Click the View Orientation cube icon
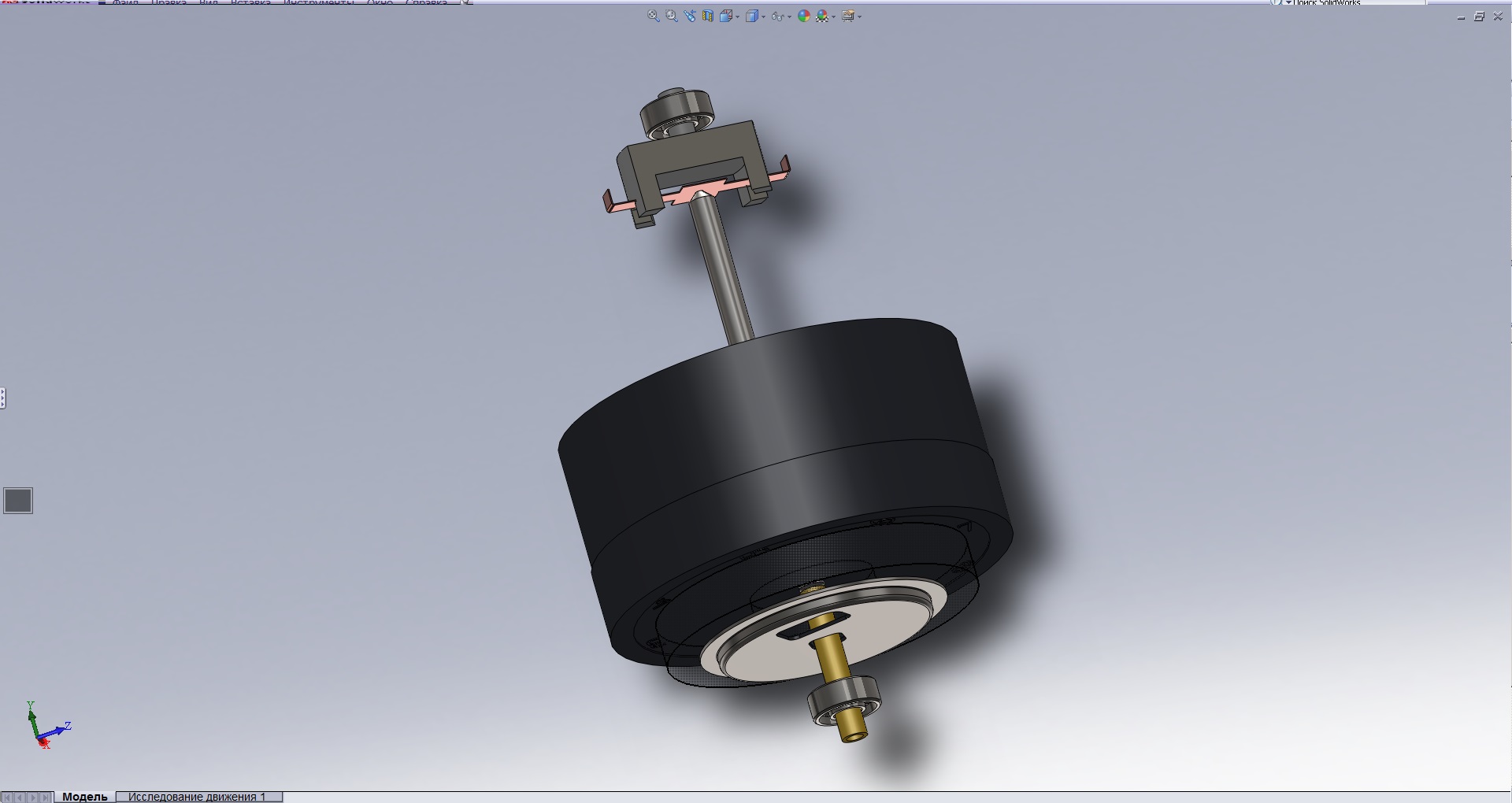 tap(725, 16)
